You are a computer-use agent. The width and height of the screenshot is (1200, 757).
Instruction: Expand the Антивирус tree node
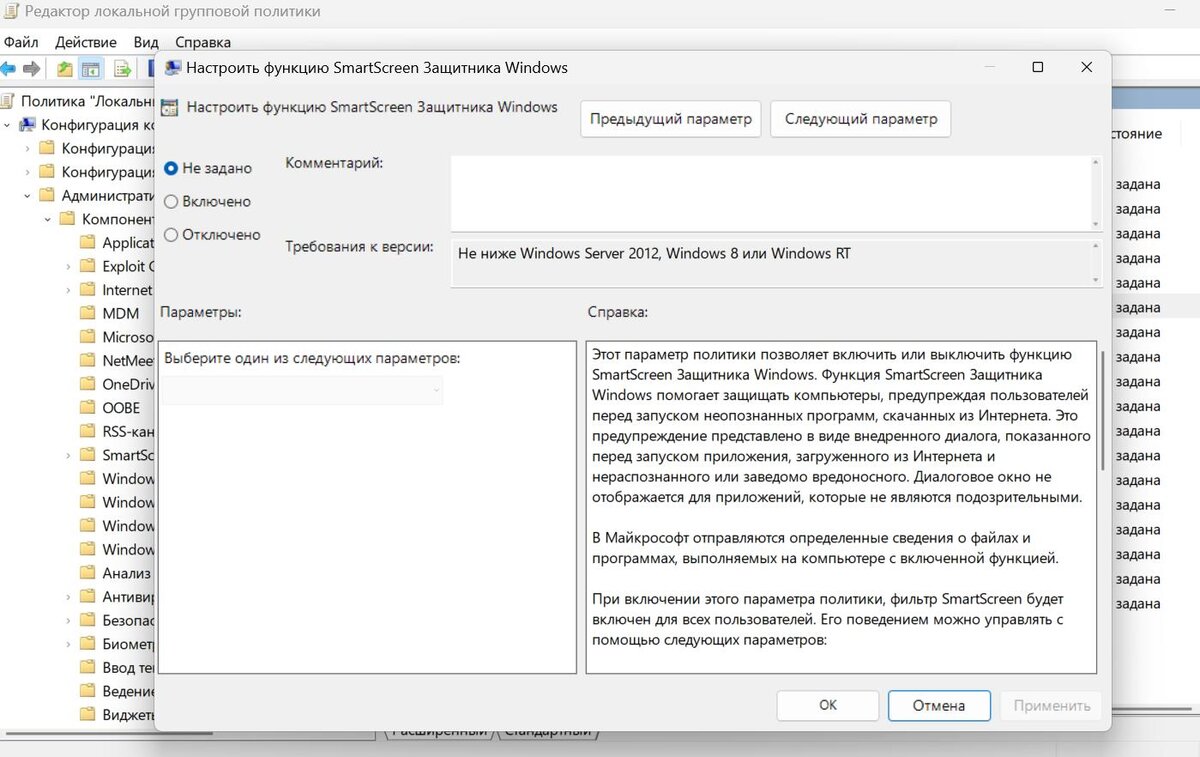(x=67, y=596)
